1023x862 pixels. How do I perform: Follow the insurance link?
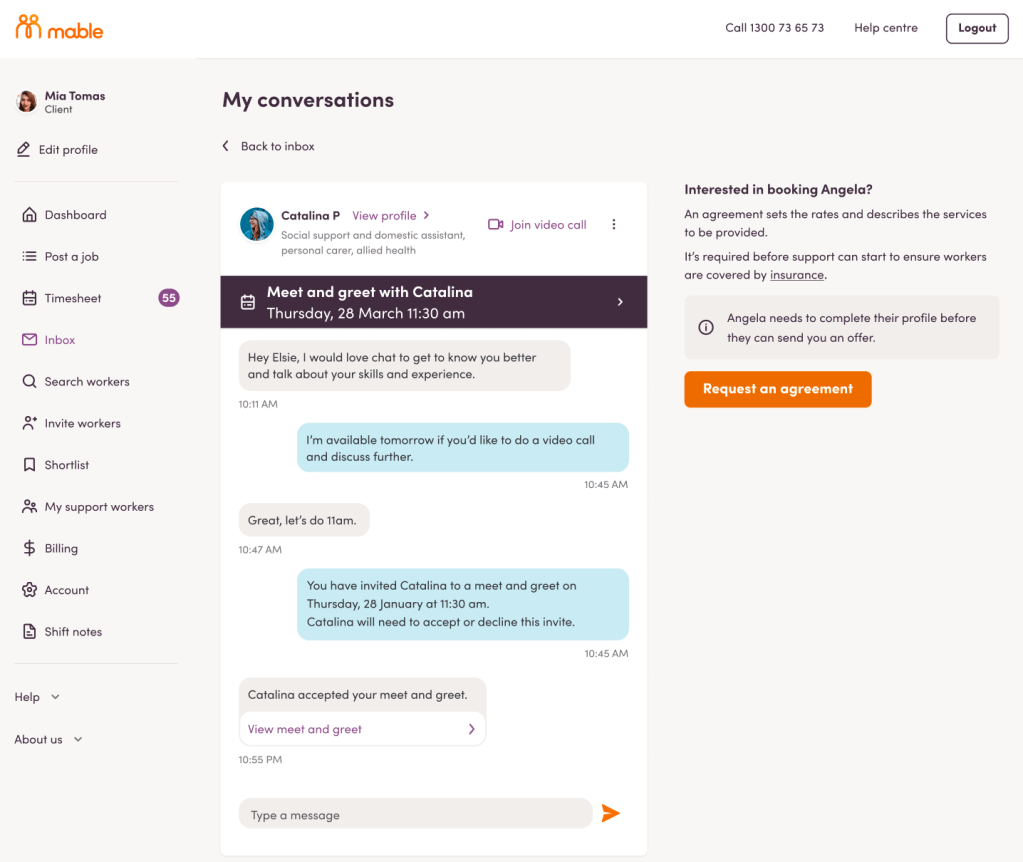click(797, 275)
